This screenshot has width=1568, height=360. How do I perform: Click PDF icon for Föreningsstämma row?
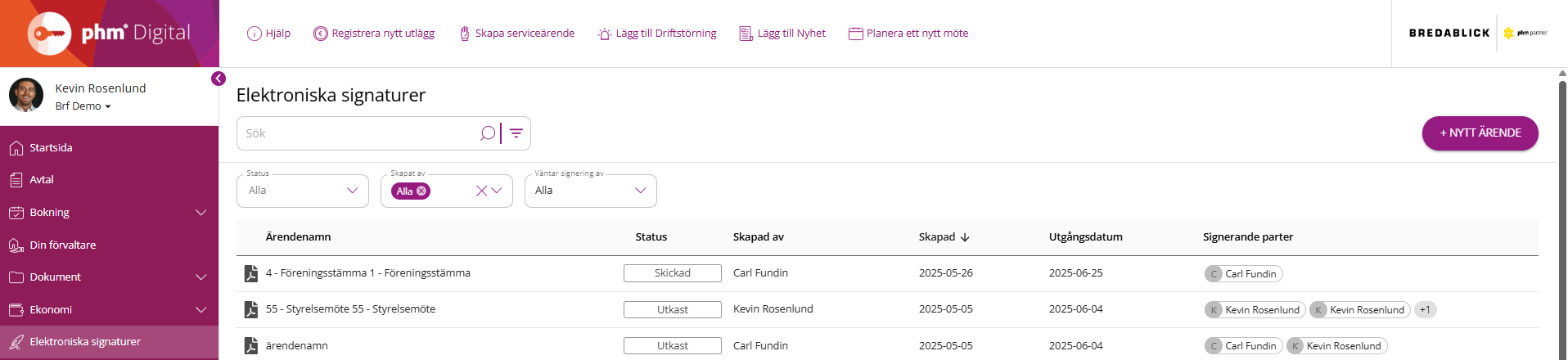pyautogui.click(x=251, y=273)
